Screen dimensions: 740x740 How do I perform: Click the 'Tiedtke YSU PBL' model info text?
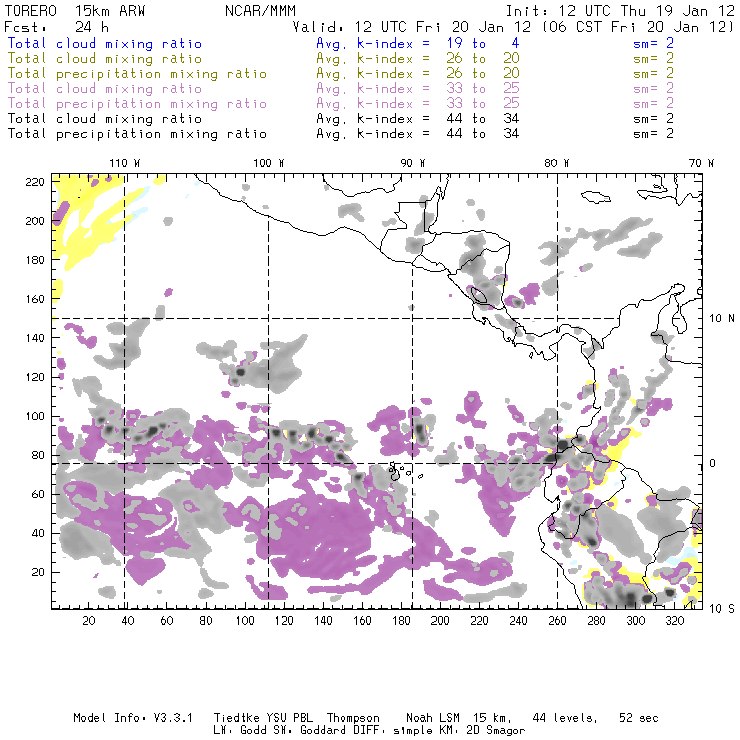click(x=263, y=718)
